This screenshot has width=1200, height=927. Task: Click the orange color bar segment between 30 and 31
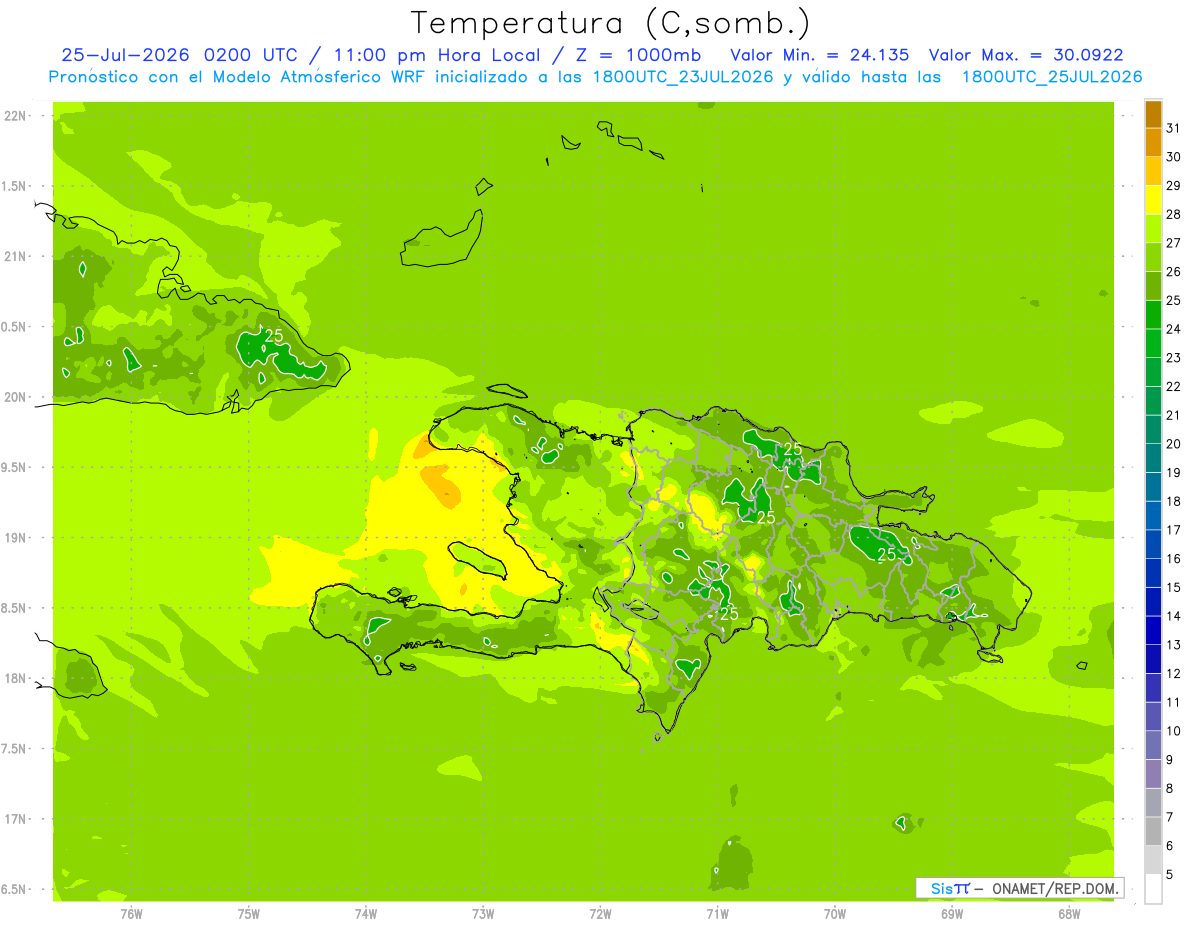tap(1153, 142)
